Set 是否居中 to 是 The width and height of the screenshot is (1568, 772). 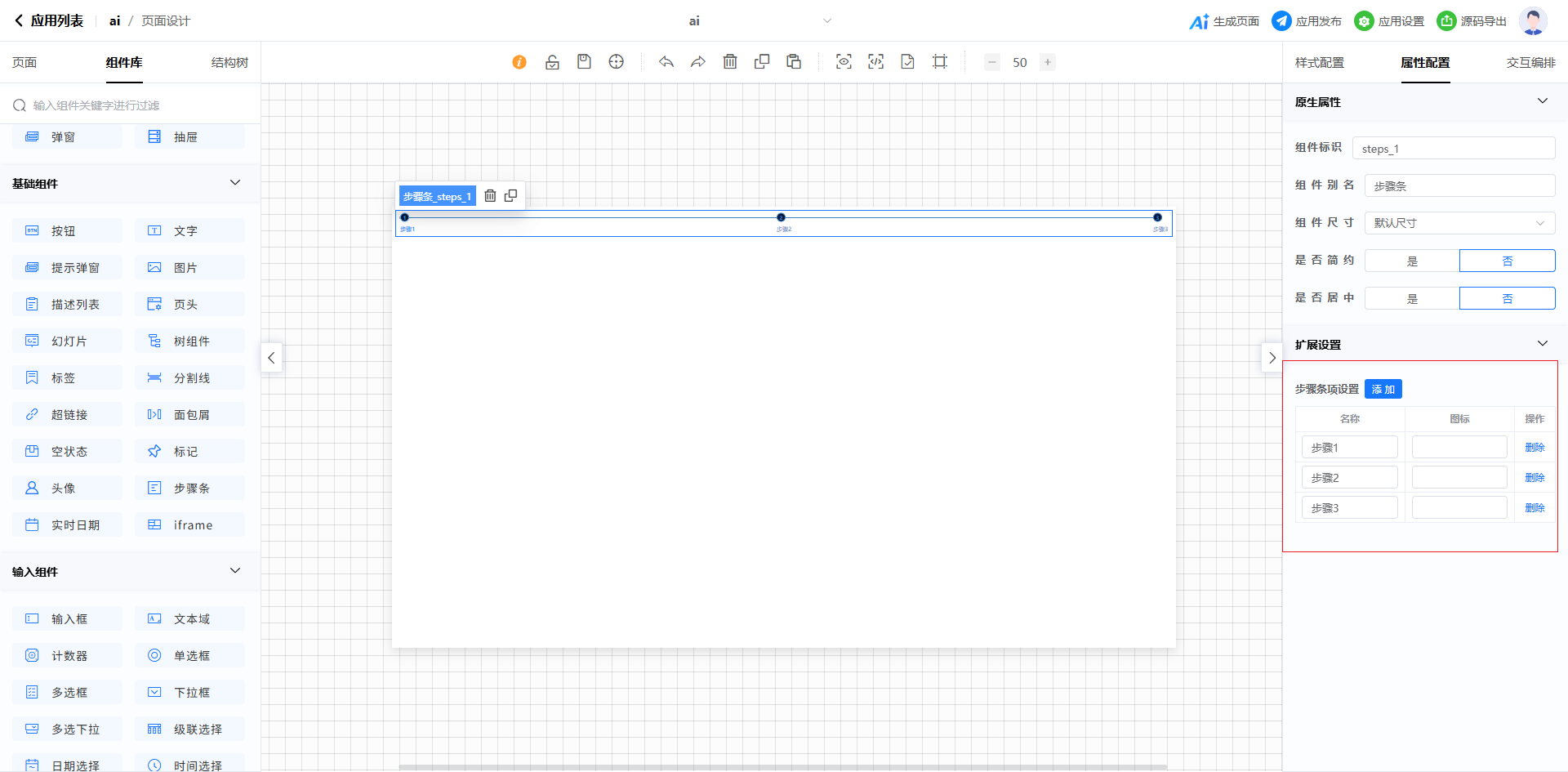click(1412, 298)
